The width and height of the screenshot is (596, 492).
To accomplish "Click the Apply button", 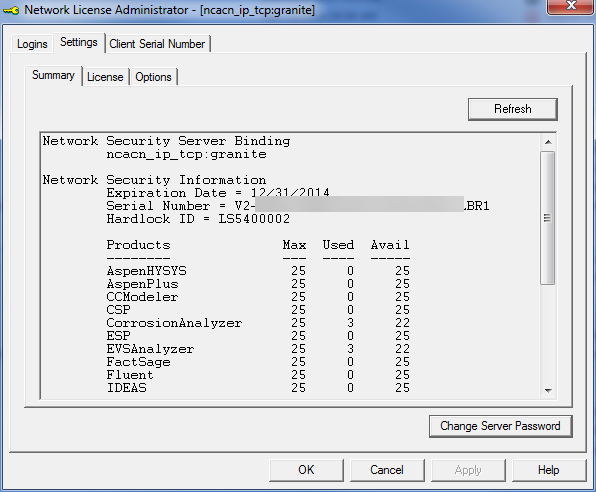I will click(468, 470).
